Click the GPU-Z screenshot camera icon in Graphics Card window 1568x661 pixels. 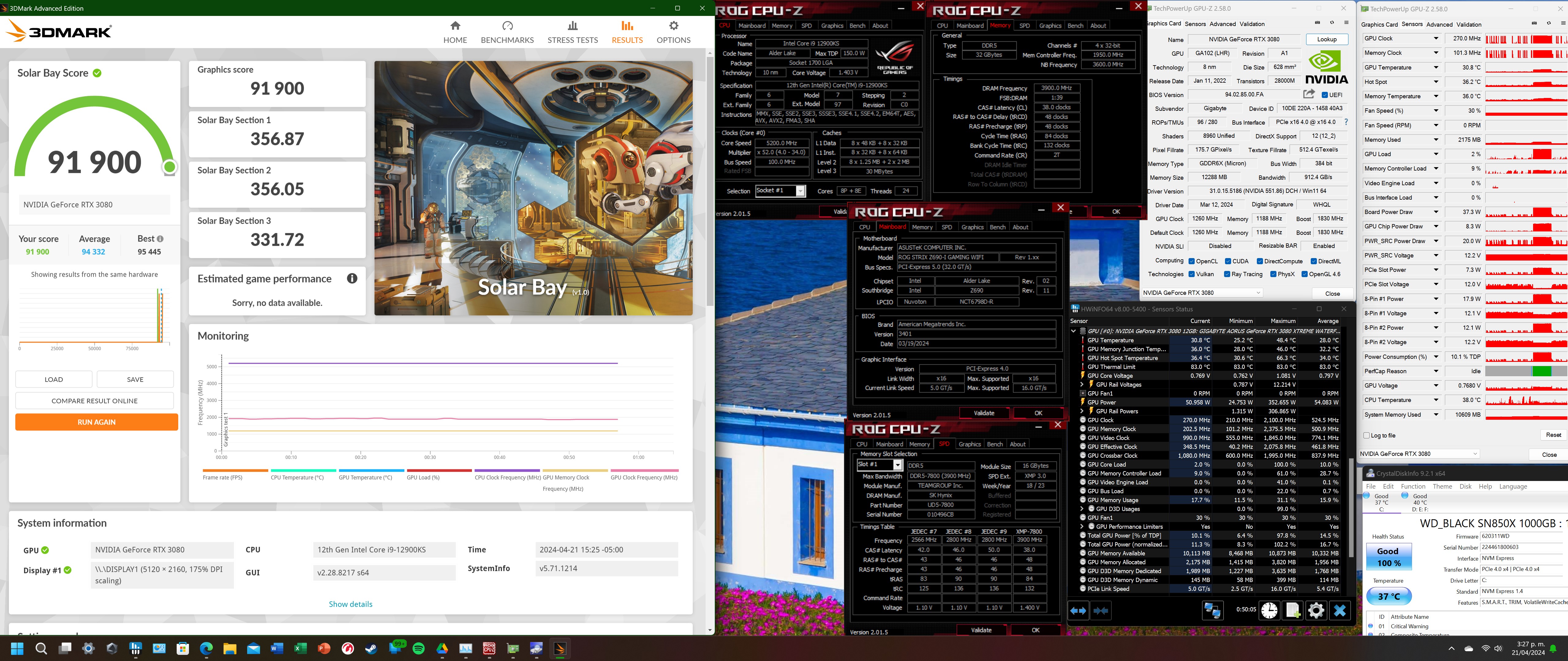pos(1317,23)
